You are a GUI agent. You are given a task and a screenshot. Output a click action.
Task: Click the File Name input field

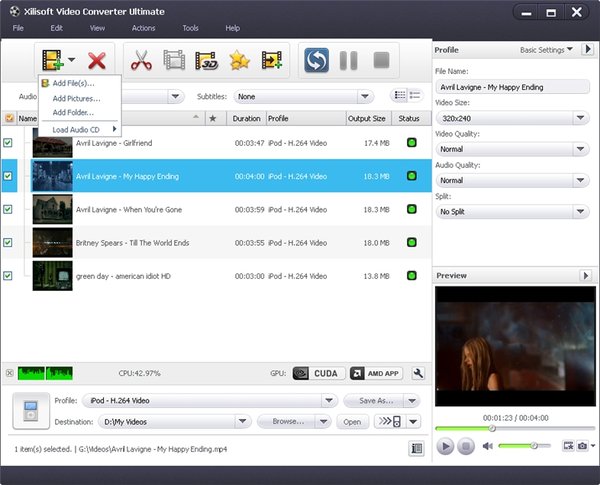click(512, 87)
